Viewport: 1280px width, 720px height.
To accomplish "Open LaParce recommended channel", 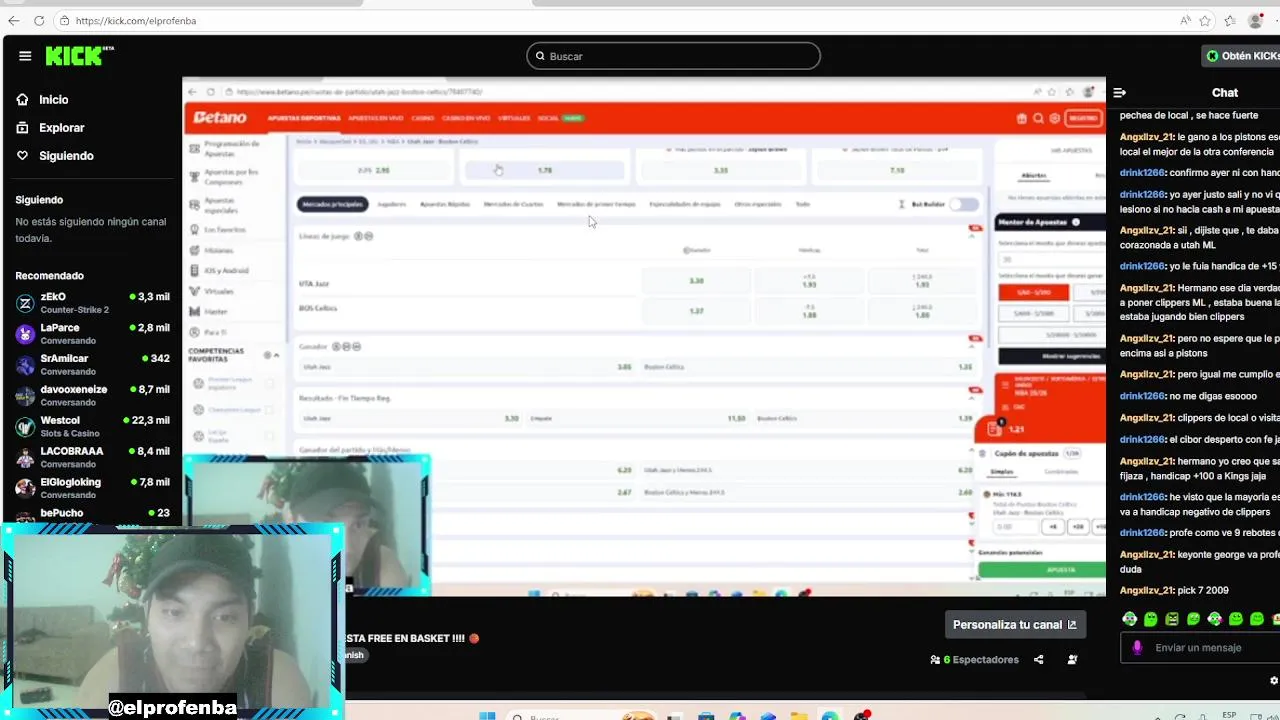I will pyautogui.click(x=91, y=333).
